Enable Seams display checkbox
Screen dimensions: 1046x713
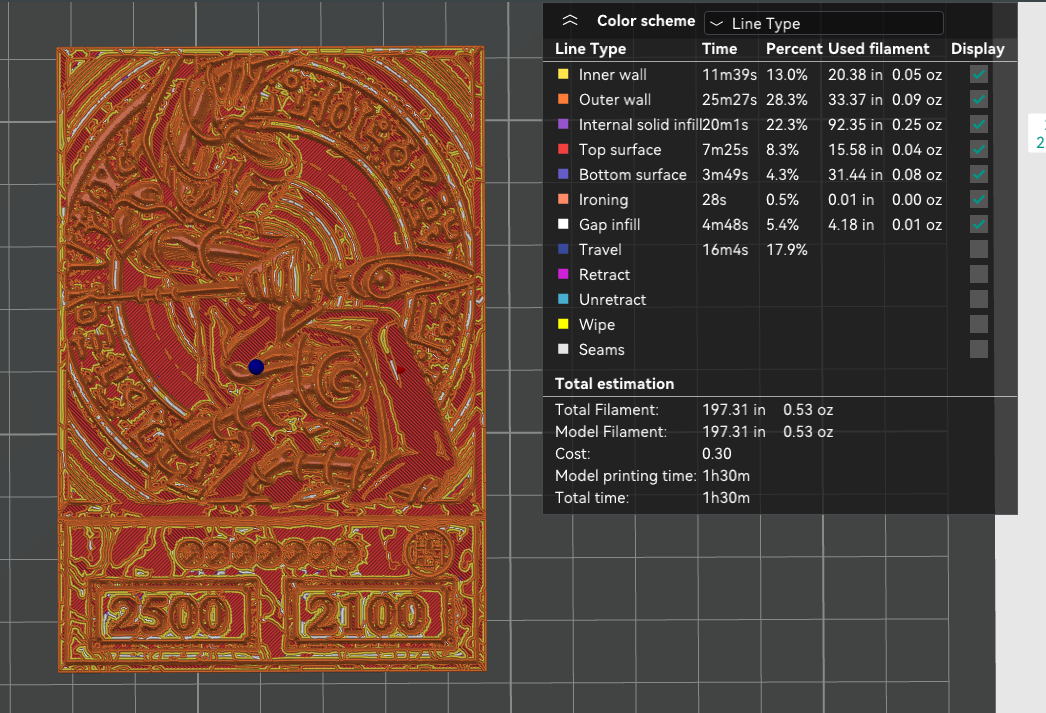coord(979,349)
